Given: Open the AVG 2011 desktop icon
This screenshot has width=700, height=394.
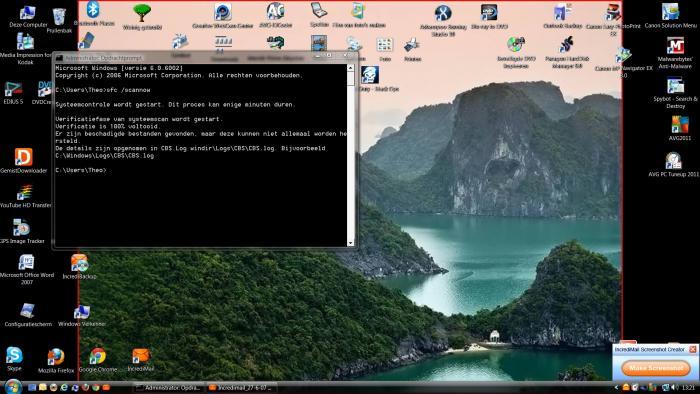Looking at the screenshot, I should tap(680, 128).
